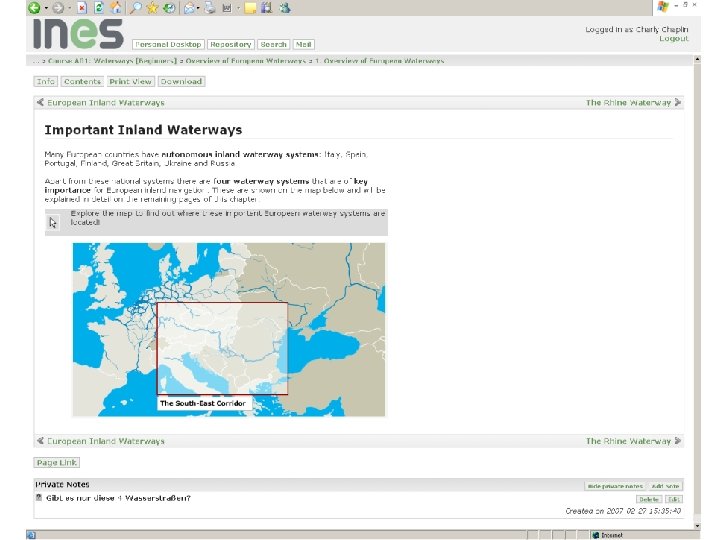Click the Download tab
The image size is (720, 540).
point(181,82)
